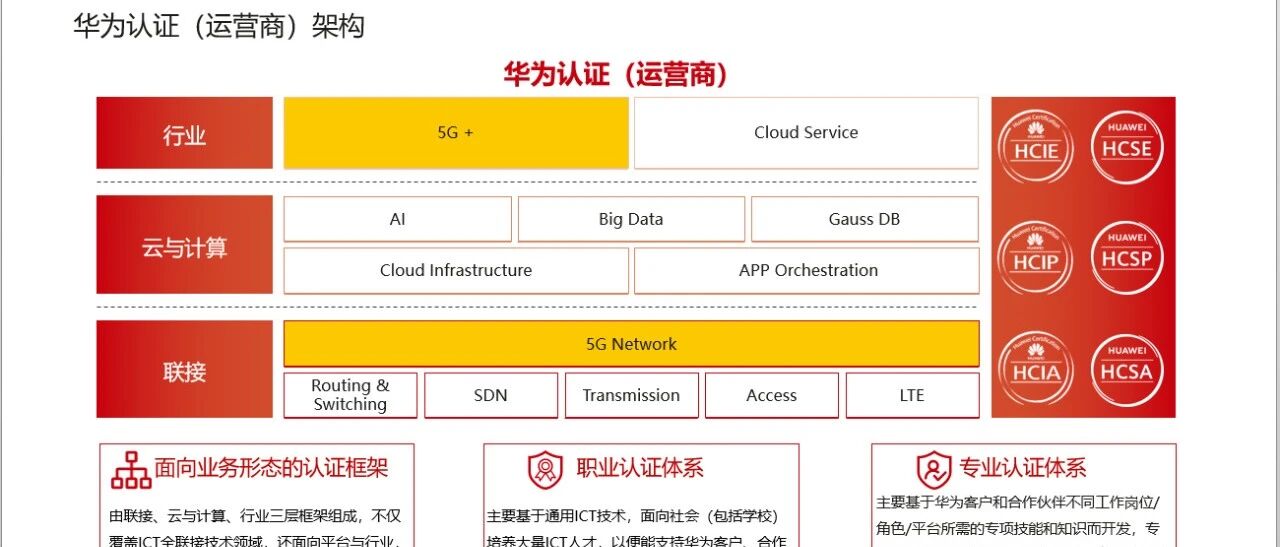Click the HCIE certification badge

pos(1037,147)
